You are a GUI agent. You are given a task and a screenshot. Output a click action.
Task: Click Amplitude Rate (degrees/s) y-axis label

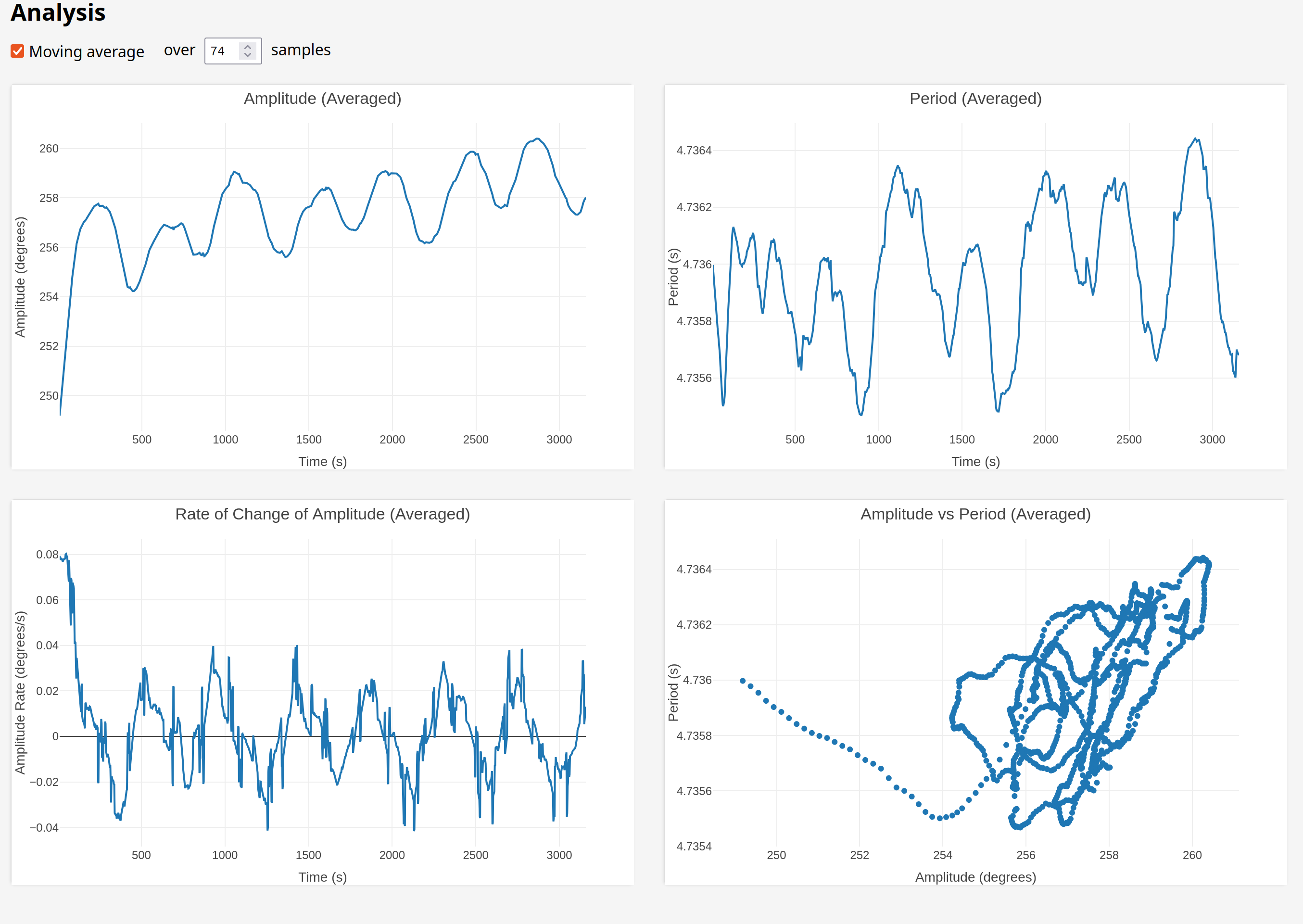pos(21,693)
